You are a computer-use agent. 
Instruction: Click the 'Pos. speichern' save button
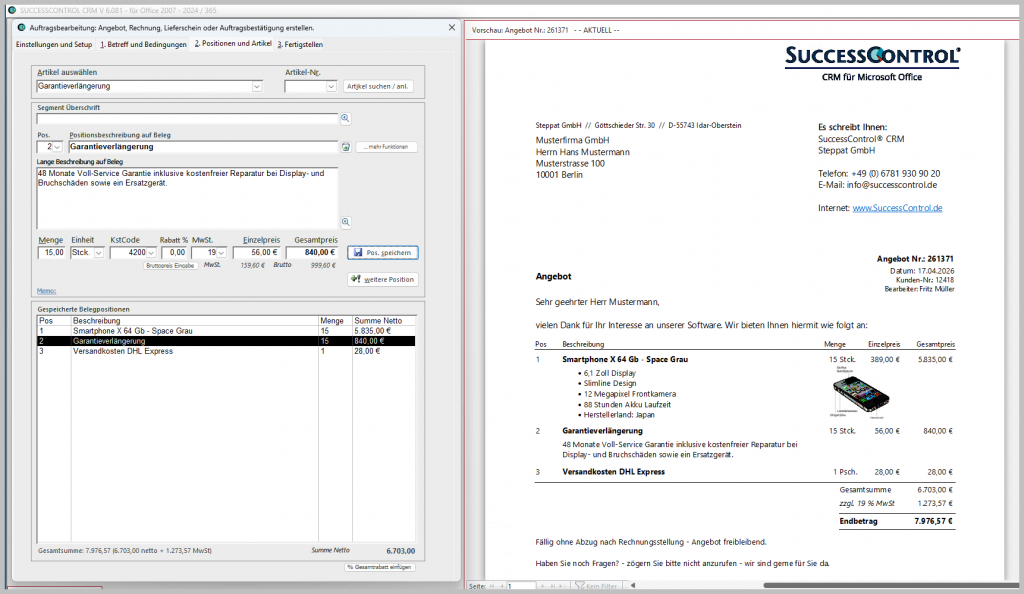(x=382, y=253)
